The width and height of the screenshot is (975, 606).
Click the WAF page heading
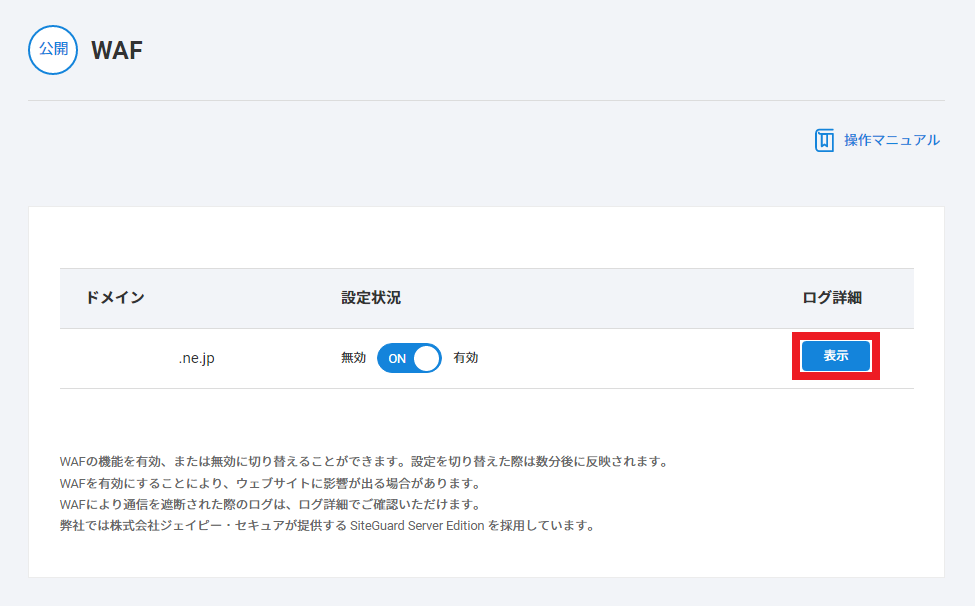(117, 51)
